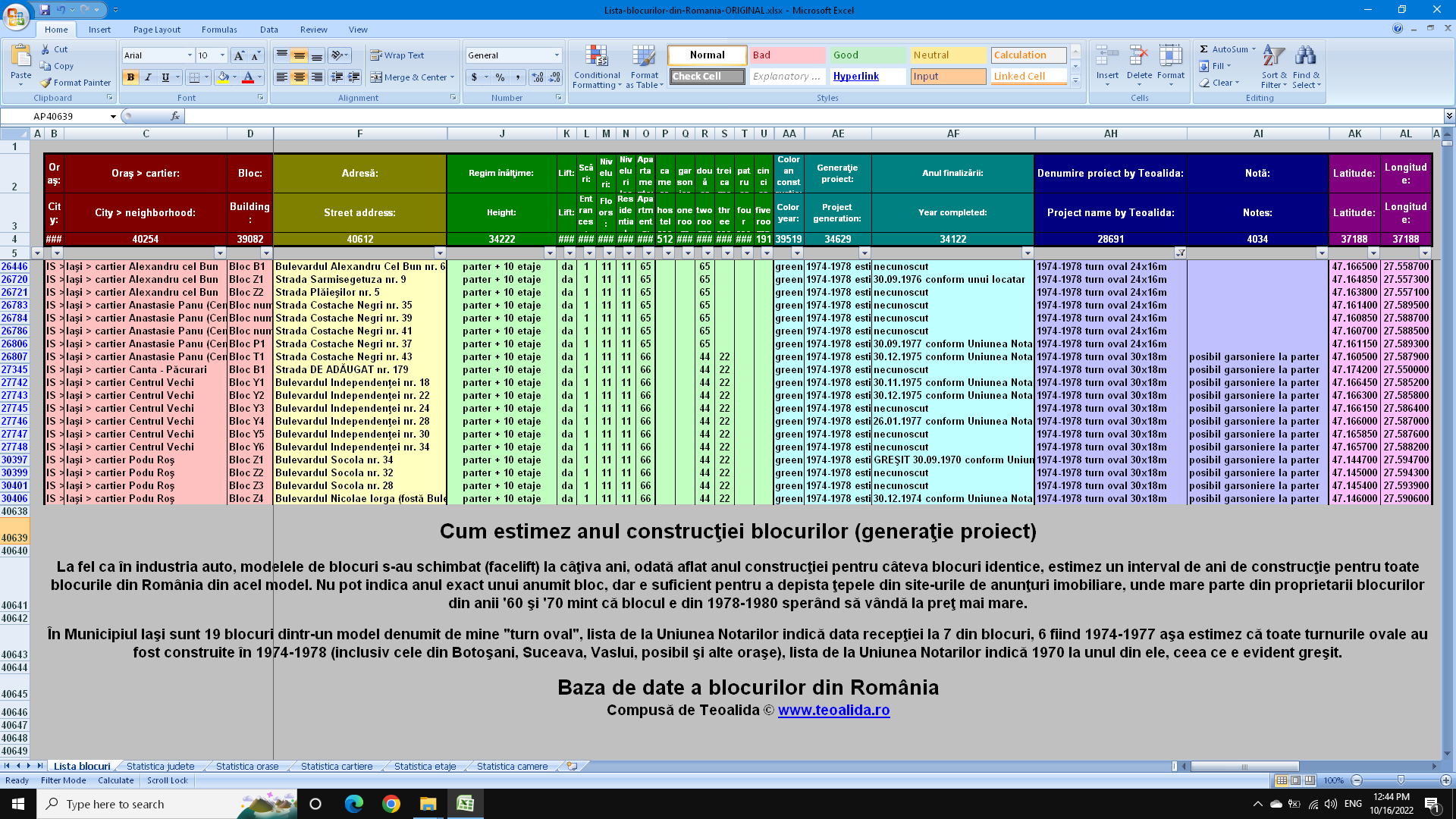Apply top vertical alignment
The image size is (1456, 819).
(x=281, y=55)
